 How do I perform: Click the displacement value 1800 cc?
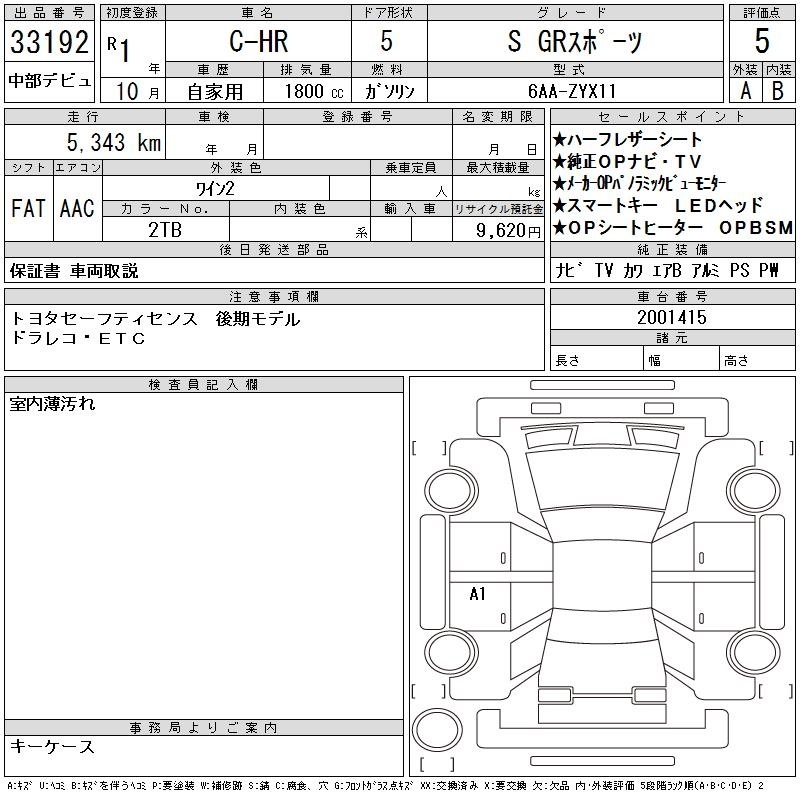tap(314, 91)
